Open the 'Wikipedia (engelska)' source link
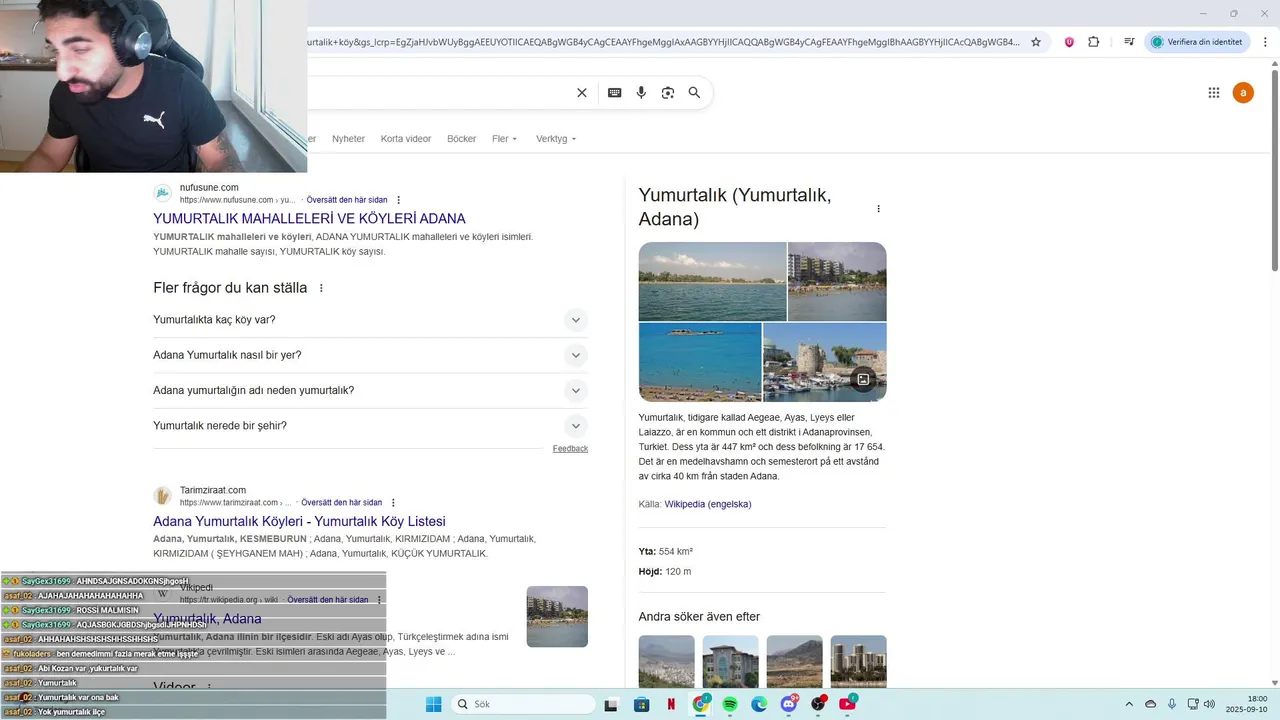1280x720 pixels. [x=708, y=504]
